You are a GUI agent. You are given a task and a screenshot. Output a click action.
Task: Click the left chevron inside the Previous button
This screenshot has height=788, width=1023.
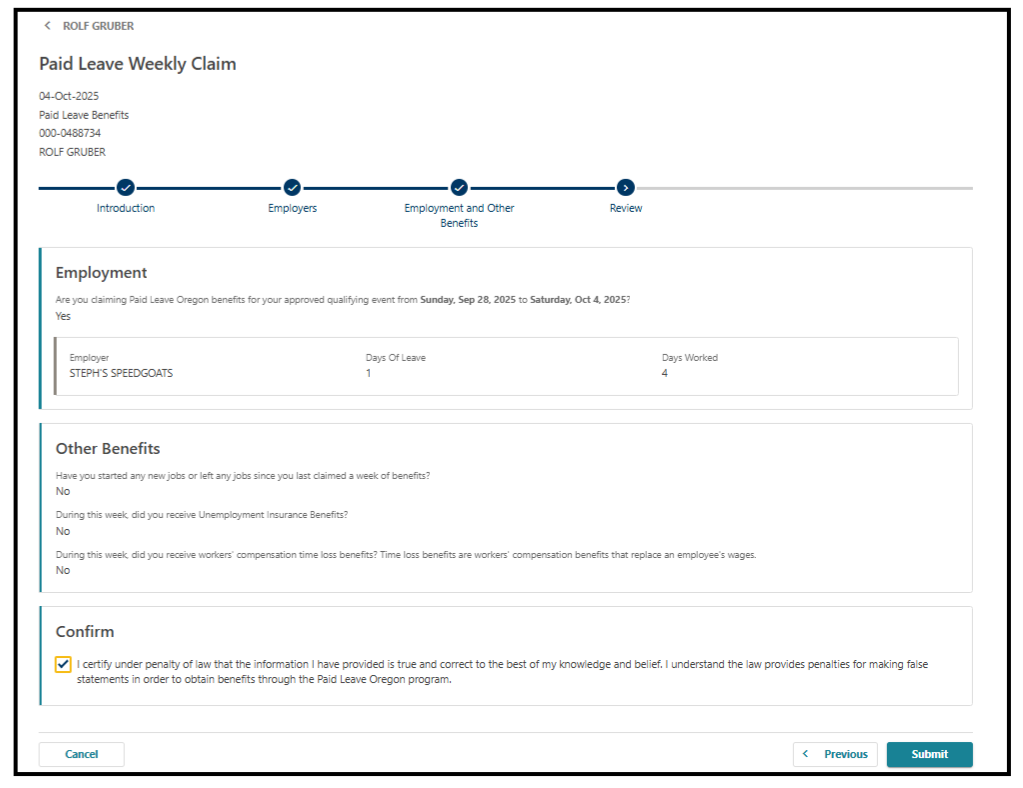[807, 754]
